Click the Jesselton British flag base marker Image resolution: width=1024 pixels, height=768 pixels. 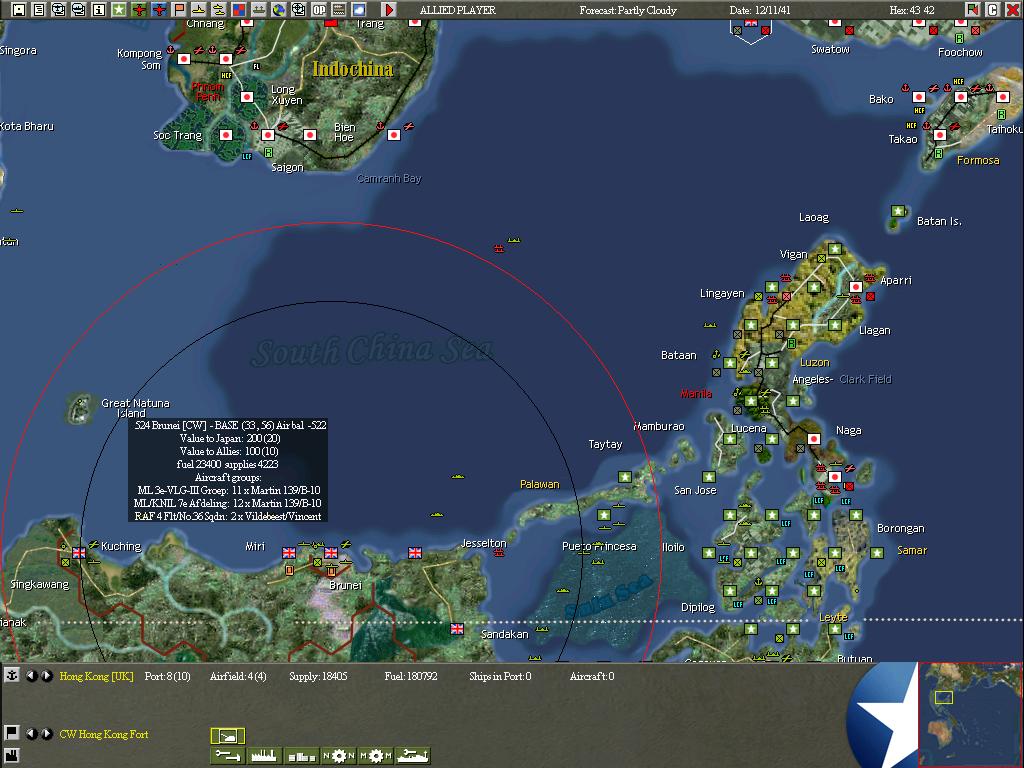tap(415, 553)
